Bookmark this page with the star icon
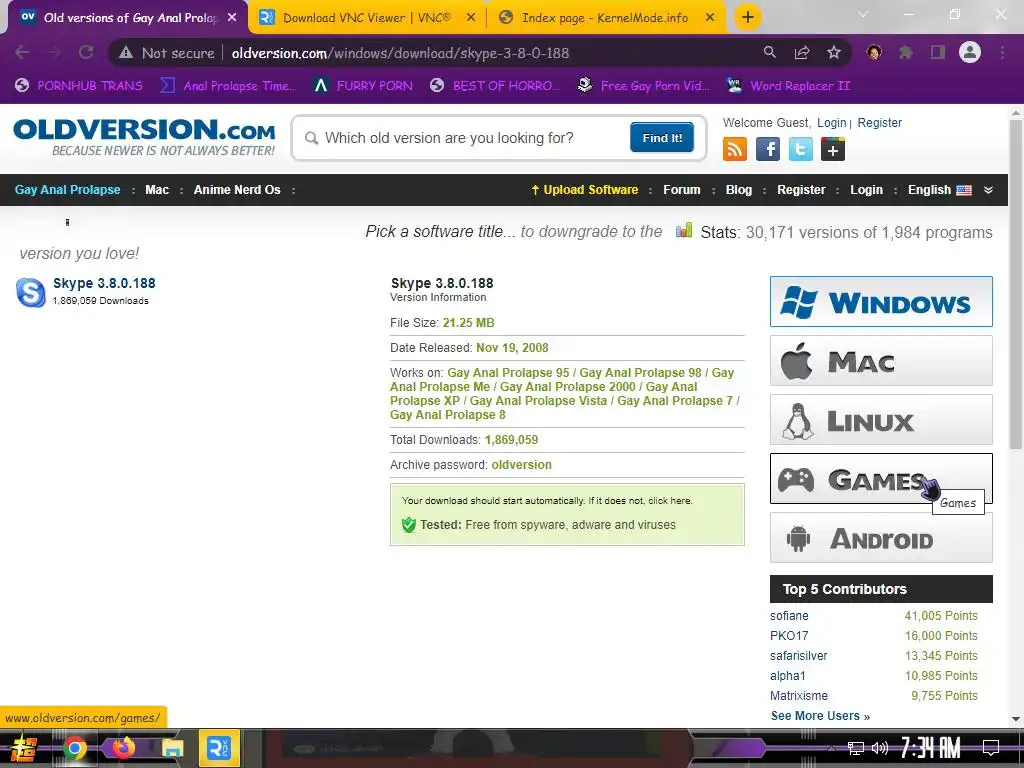The width and height of the screenshot is (1024, 768). (x=834, y=52)
